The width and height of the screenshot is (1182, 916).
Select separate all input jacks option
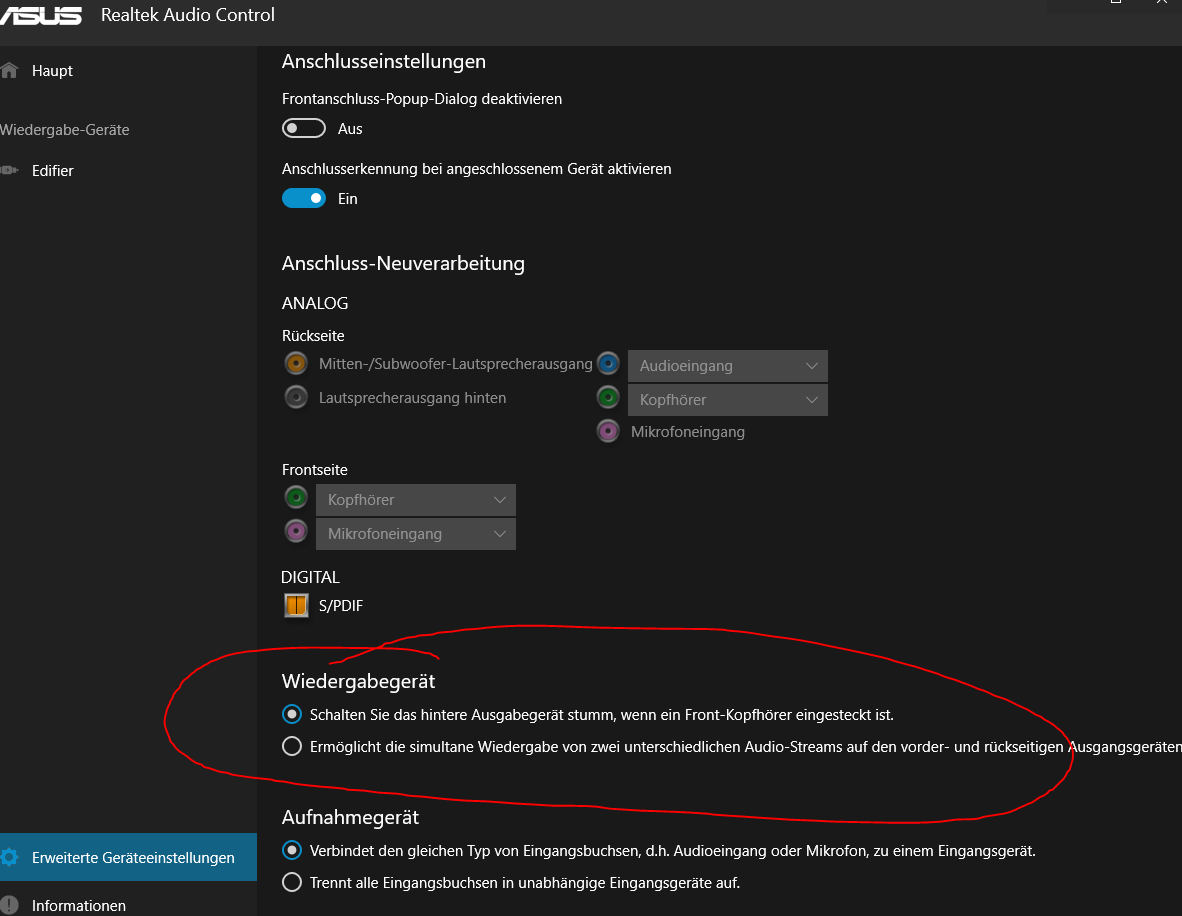point(292,882)
